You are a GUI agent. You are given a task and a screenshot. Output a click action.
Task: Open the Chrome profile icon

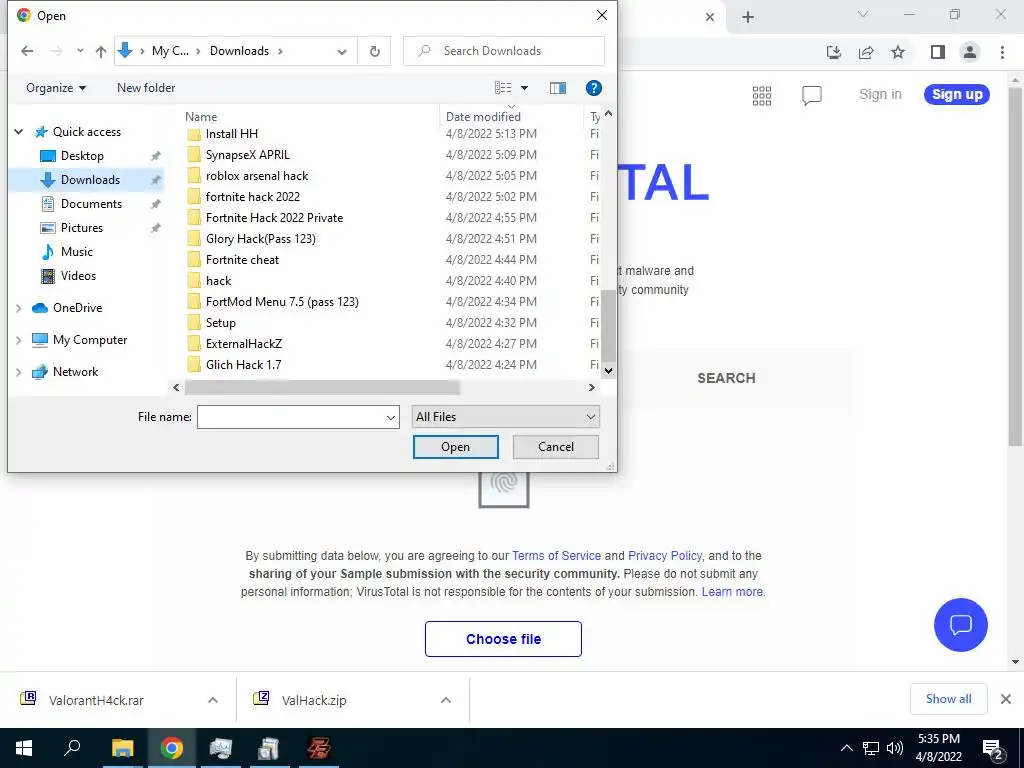click(970, 52)
